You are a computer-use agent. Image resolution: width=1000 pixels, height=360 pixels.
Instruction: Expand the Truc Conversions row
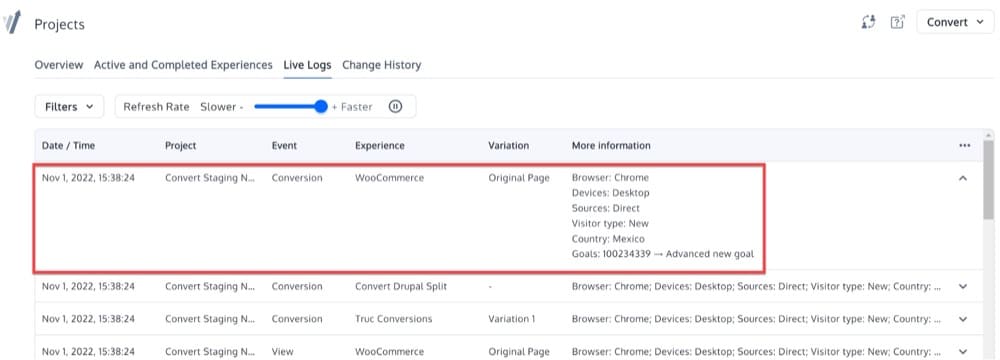(963, 319)
